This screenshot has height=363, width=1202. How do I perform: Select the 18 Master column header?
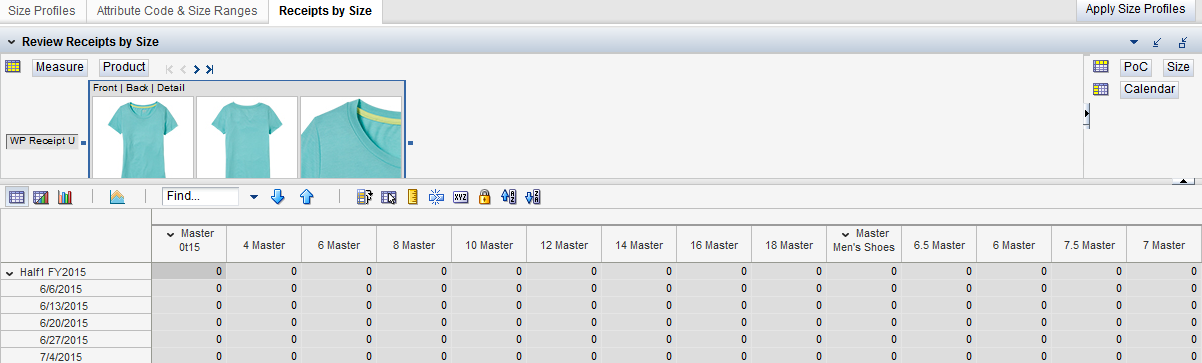point(789,245)
